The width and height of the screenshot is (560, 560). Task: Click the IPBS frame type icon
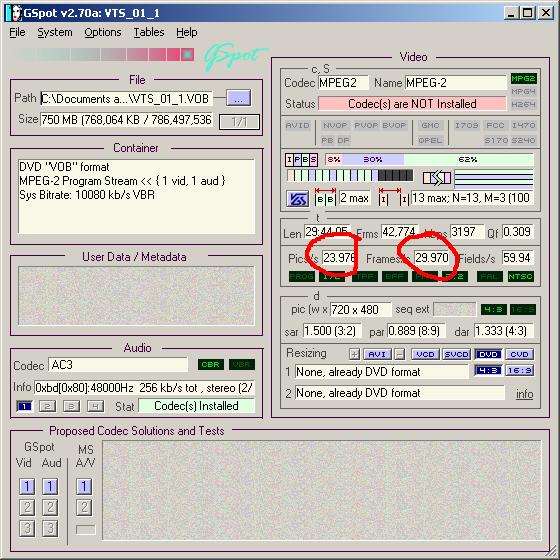click(301, 160)
